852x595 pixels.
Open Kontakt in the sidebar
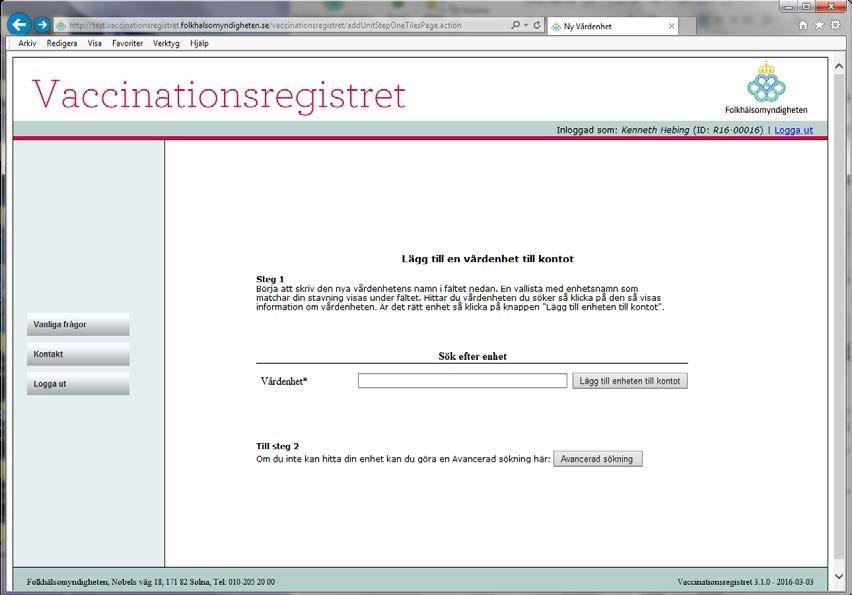click(78, 354)
